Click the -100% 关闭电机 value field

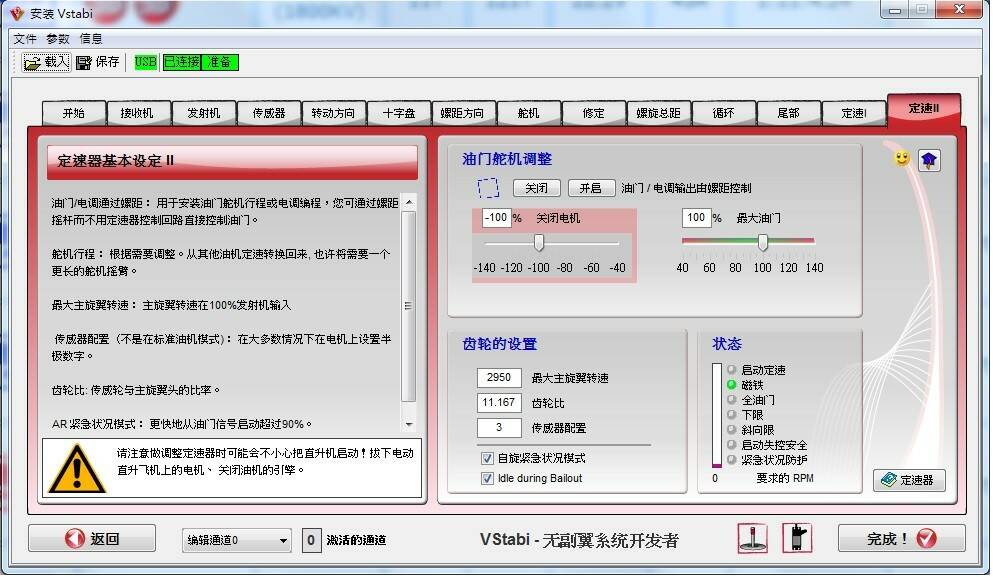496,218
